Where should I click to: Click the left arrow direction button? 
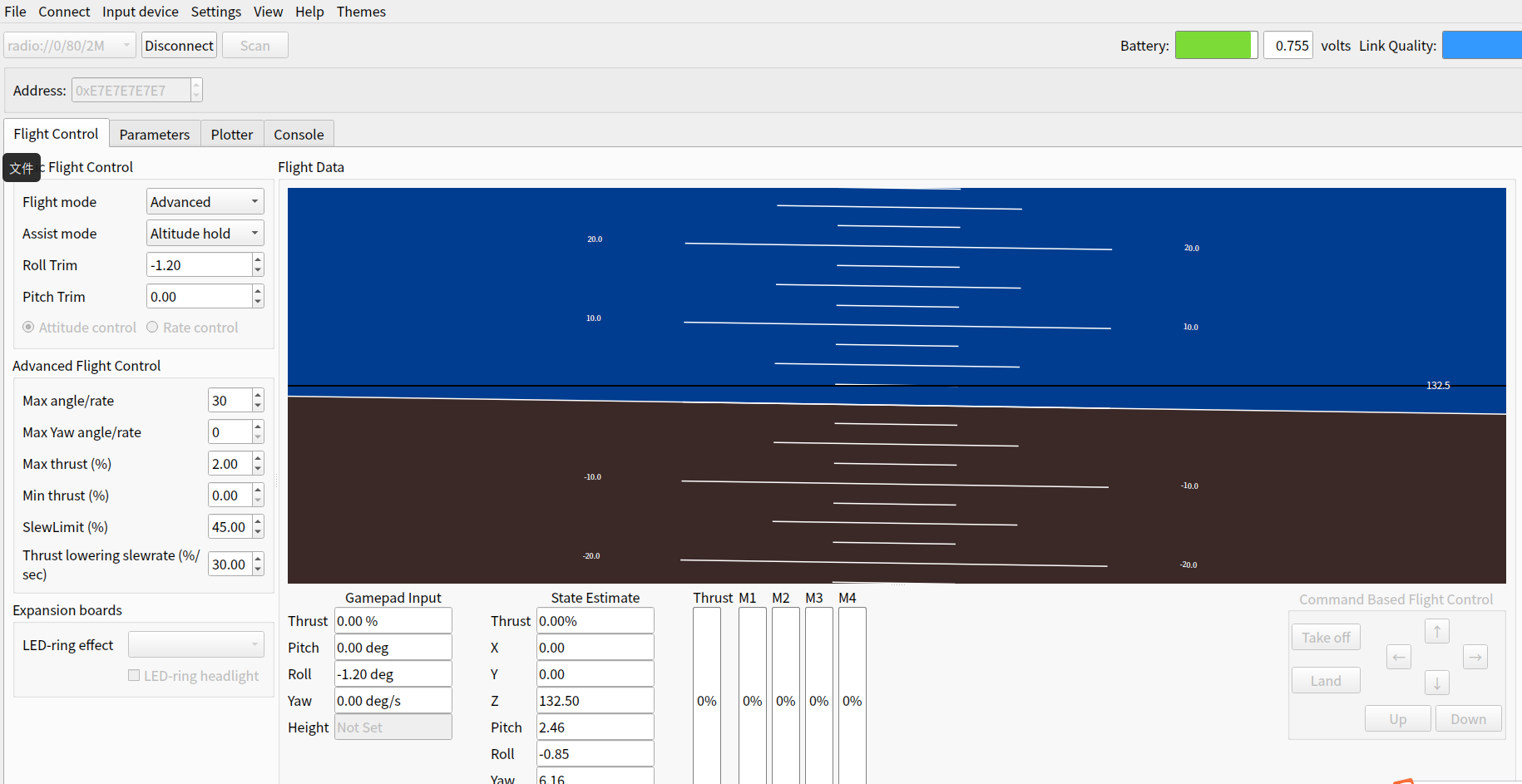pos(1399,658)
